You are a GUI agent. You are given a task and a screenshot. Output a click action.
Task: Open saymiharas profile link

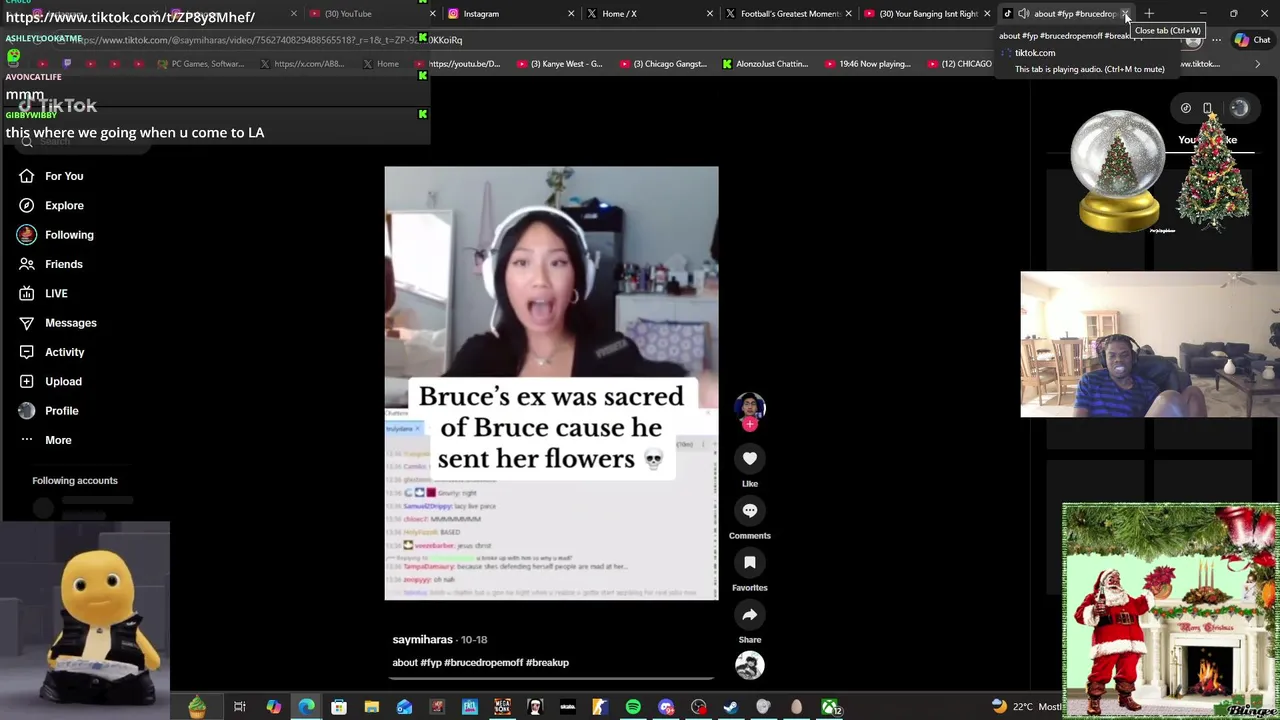422,639
